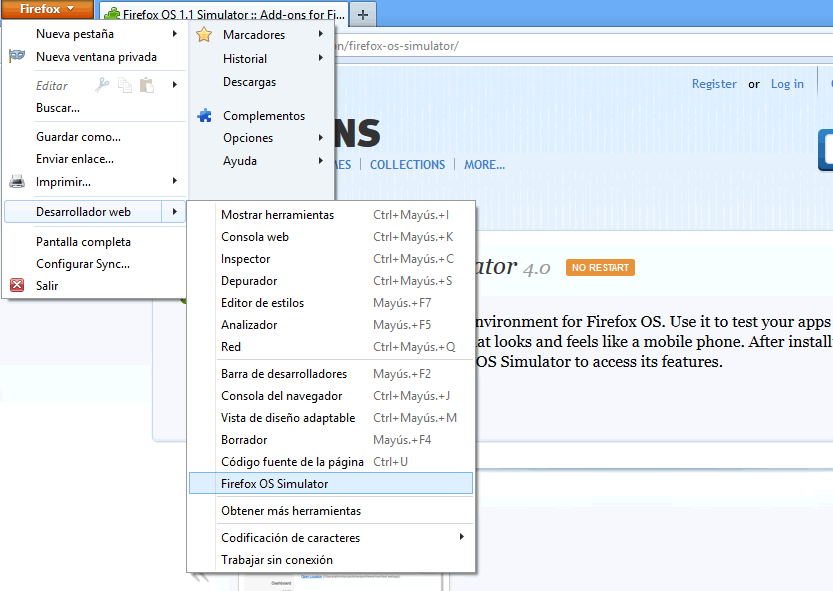833x591 pixels.
Task: Click the copy icon in Editar row
Action: (x=125, y=85)
